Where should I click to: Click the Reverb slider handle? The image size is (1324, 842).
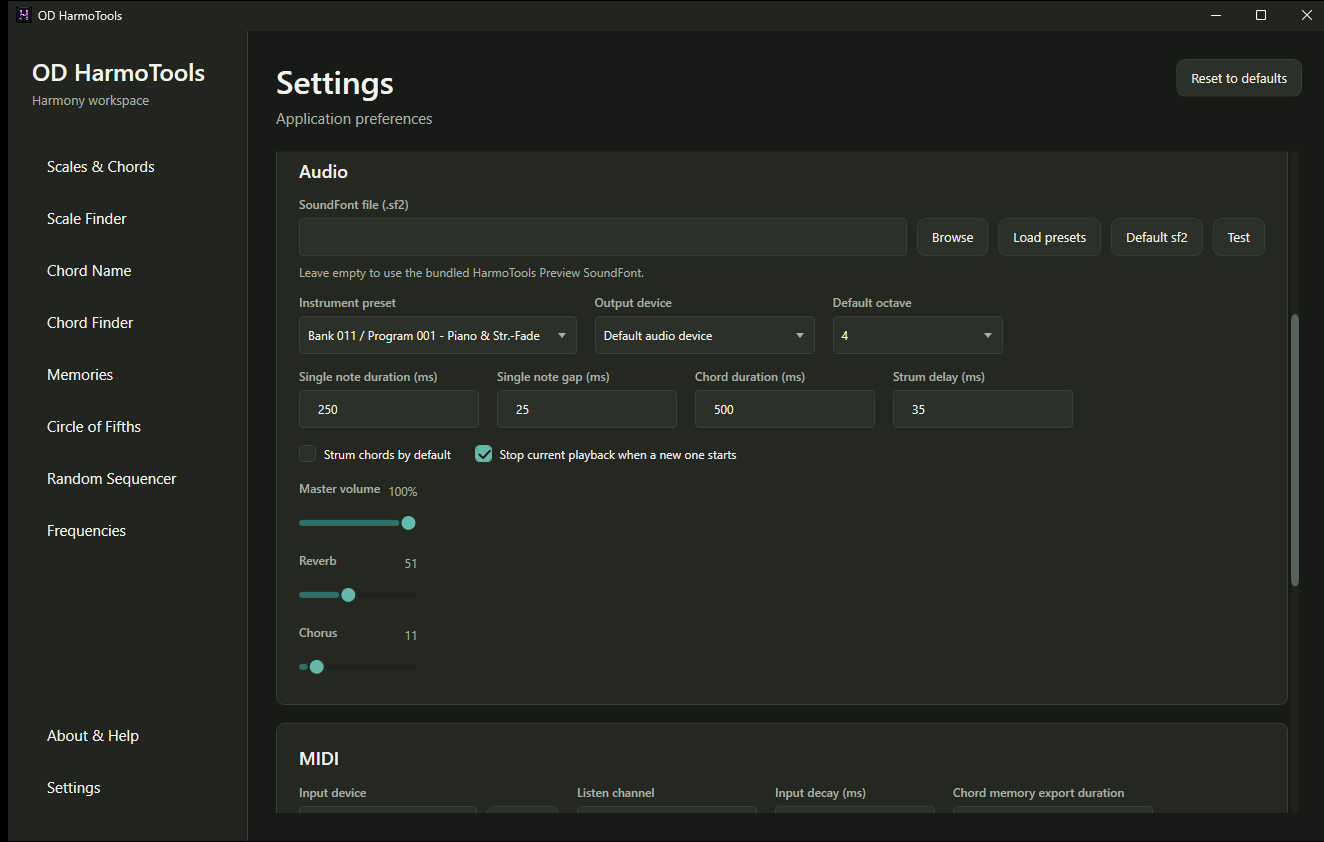pos(348,595)
